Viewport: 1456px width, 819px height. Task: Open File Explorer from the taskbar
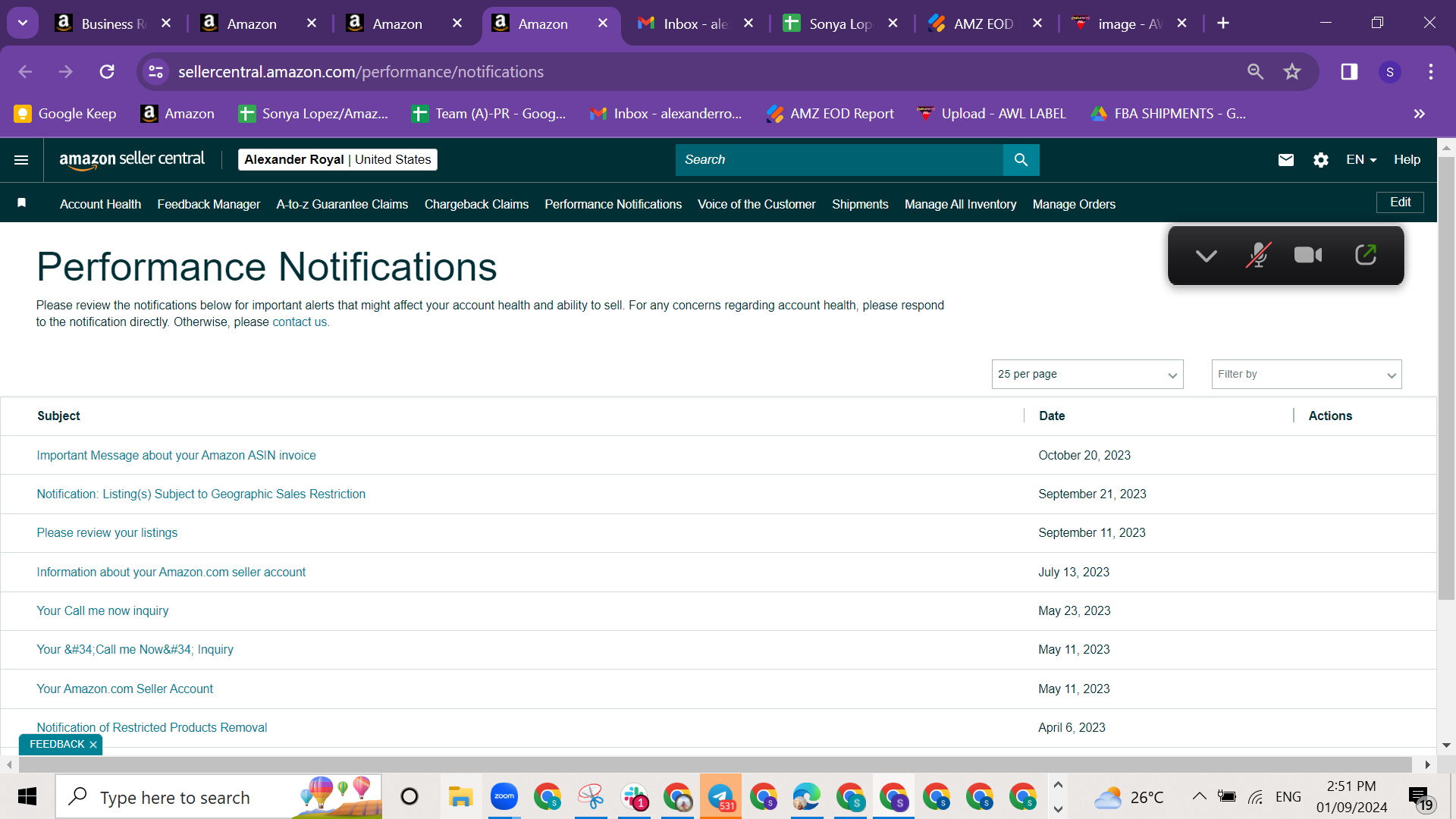(x=460, y=797)
